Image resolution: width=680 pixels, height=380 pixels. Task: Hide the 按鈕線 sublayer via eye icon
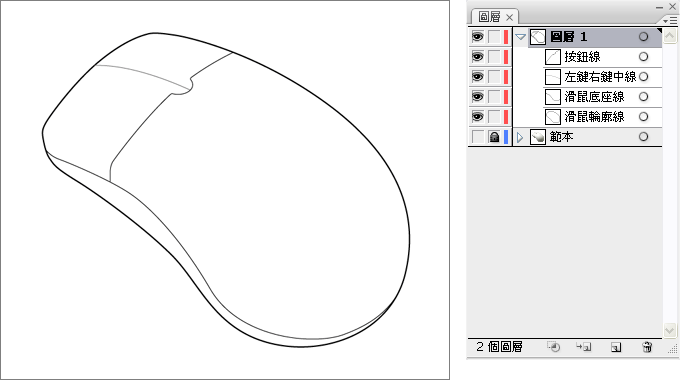(x=477, y=57)
